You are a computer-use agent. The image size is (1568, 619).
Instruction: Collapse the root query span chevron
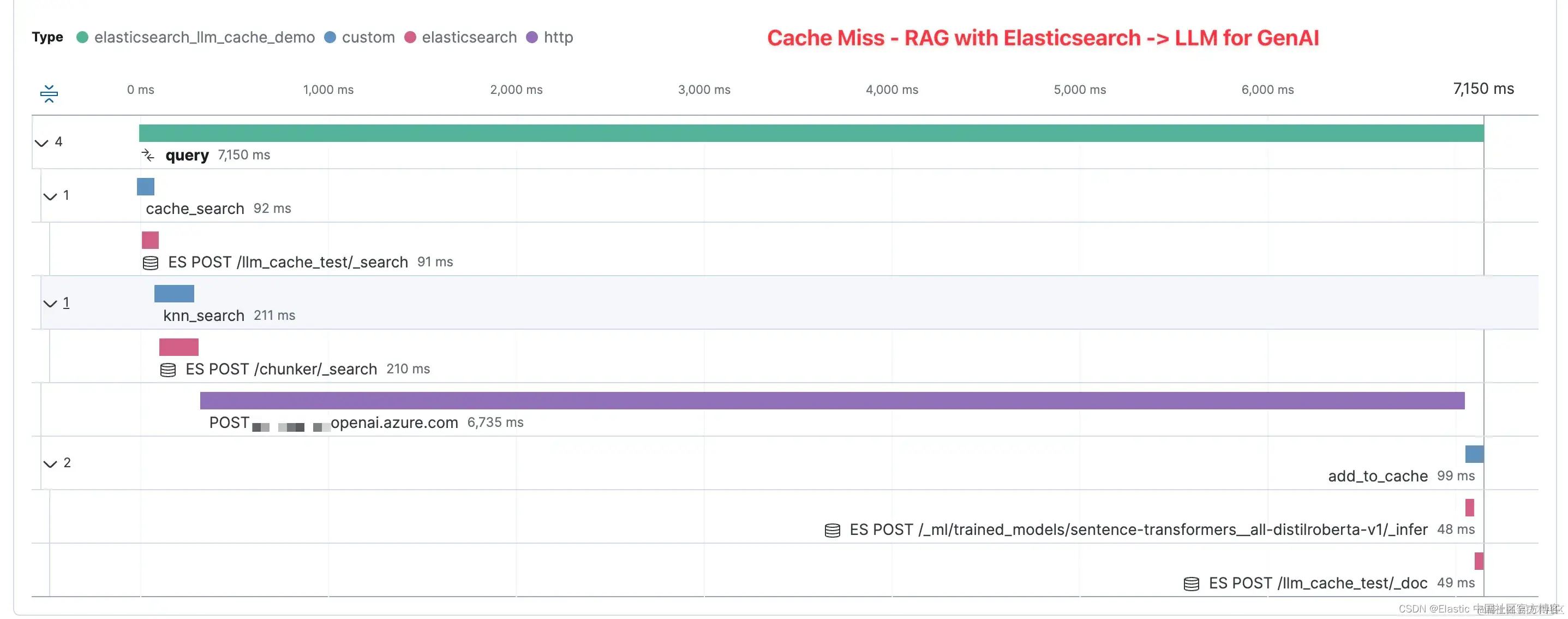(x=41, y=142)
